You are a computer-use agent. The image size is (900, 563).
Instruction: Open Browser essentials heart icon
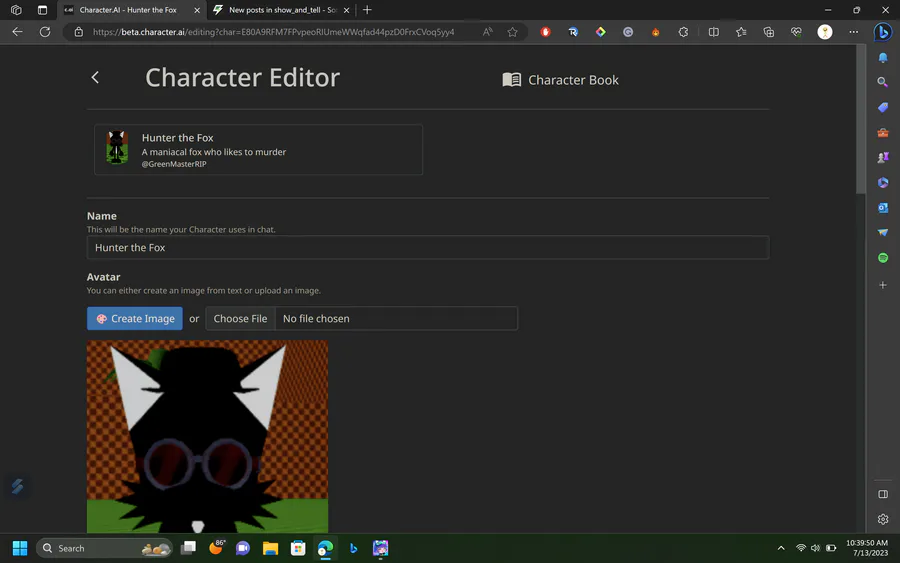pos(796,32)
